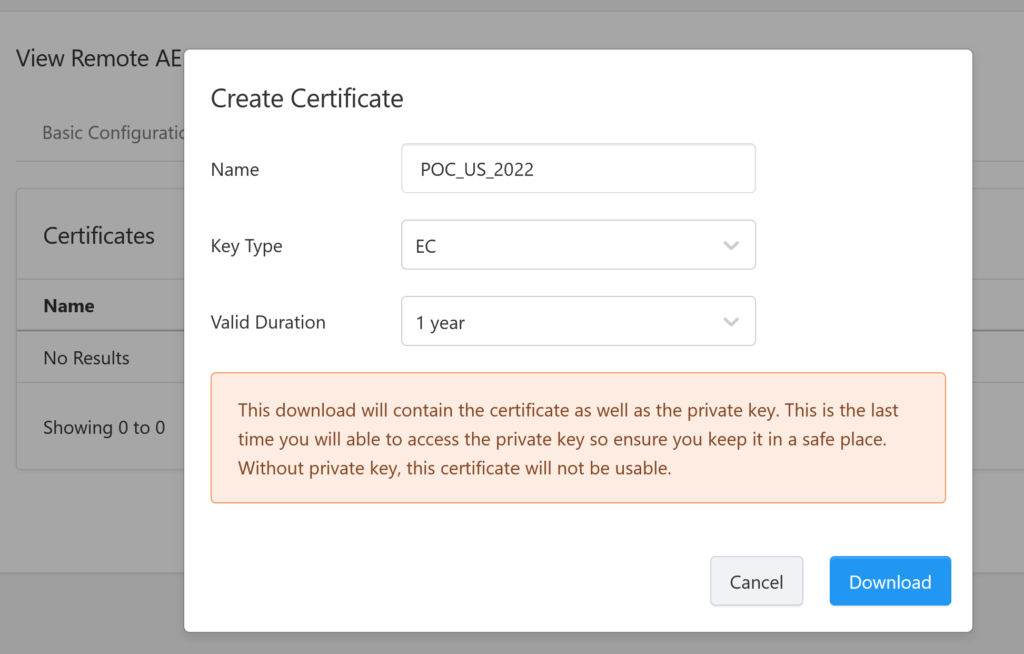This screenshot has width=1024, height=654.
Task: Switch to the Basic Configuration tab
Action: click(x=113, y=133)
